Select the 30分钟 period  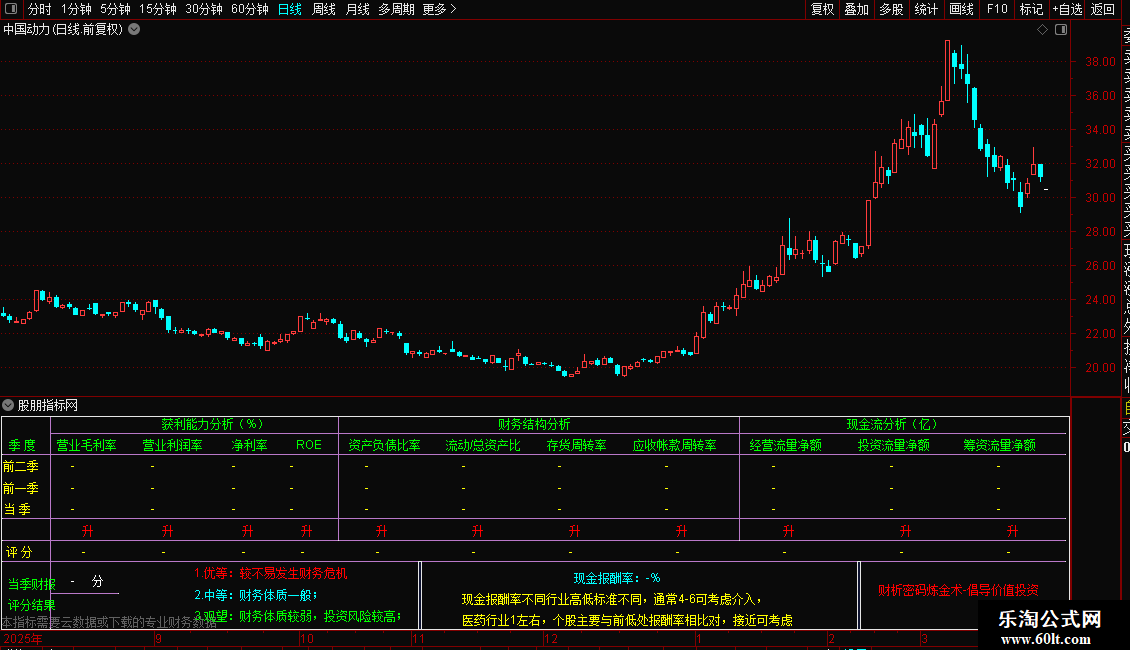click(x=204, y=9)
